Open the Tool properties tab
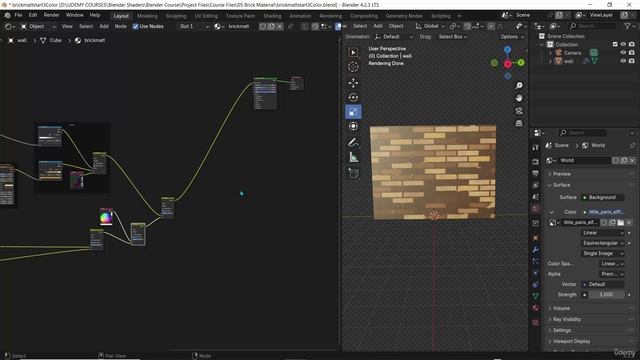640x360 pixels. 535,147
